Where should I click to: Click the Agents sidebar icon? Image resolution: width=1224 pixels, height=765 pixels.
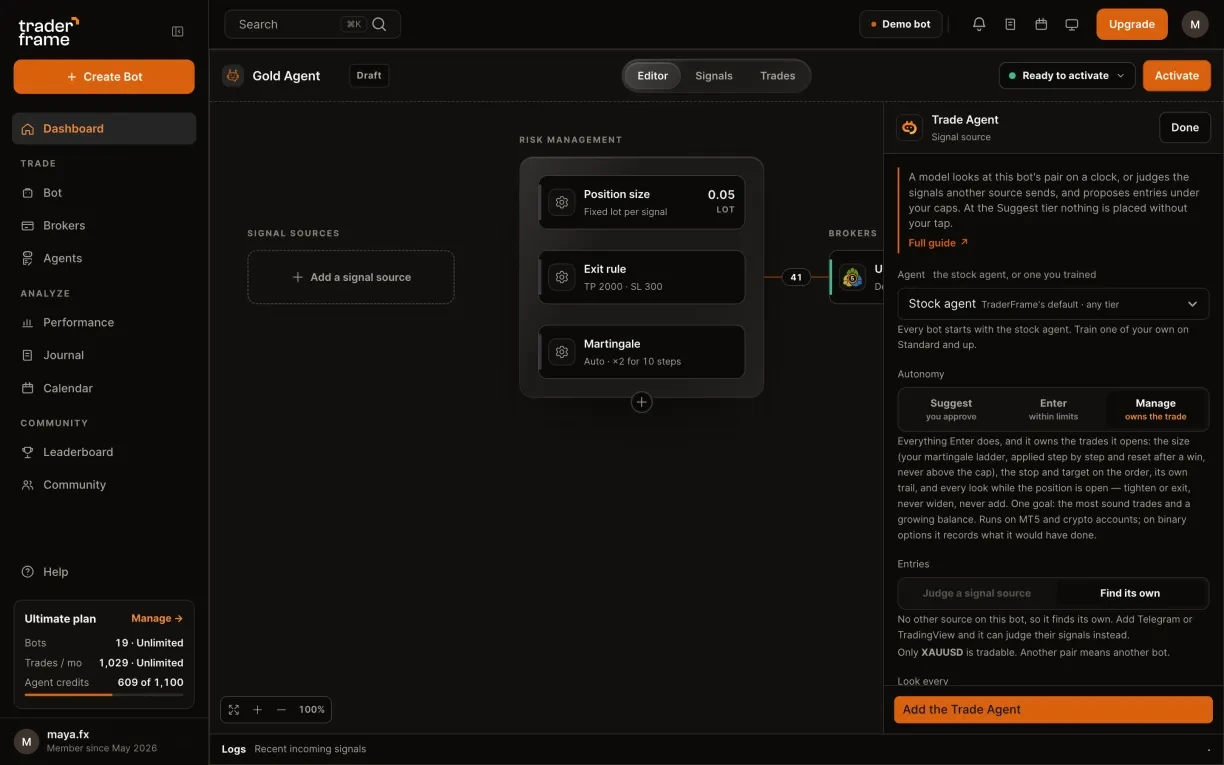point(28,258)
